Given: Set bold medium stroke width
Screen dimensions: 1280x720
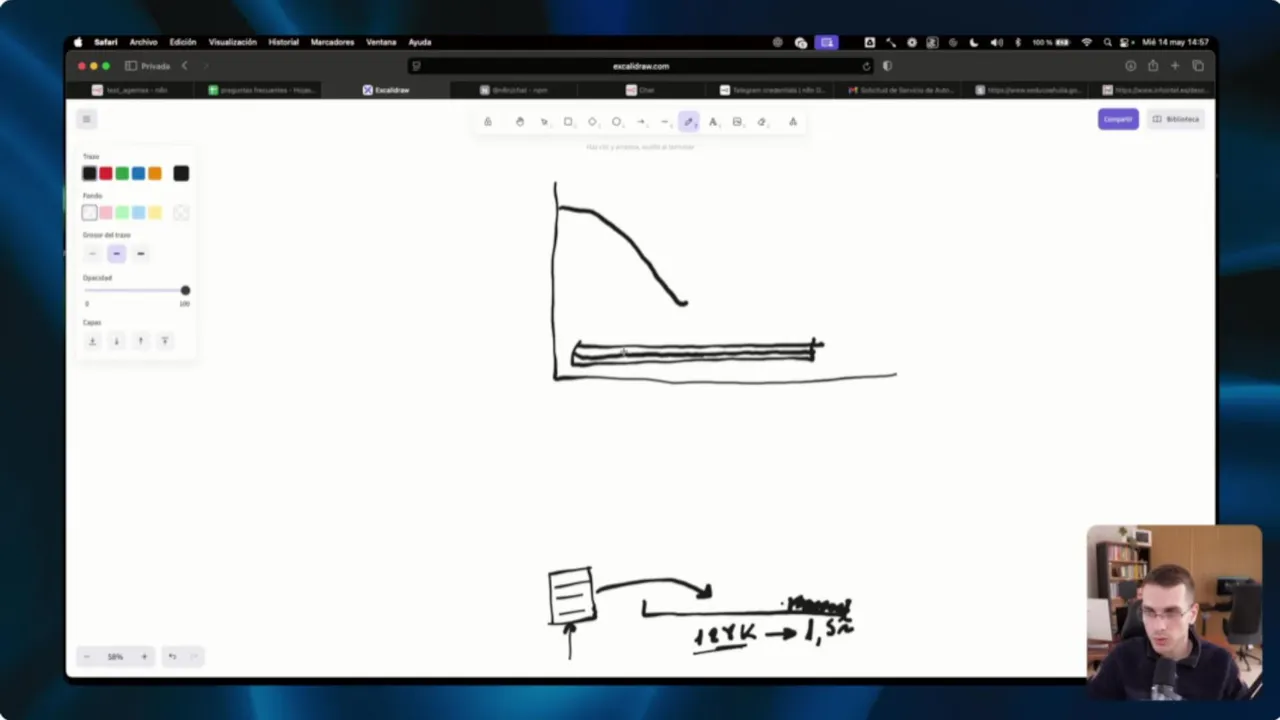Looking at the screenshot, I should 116,254.
